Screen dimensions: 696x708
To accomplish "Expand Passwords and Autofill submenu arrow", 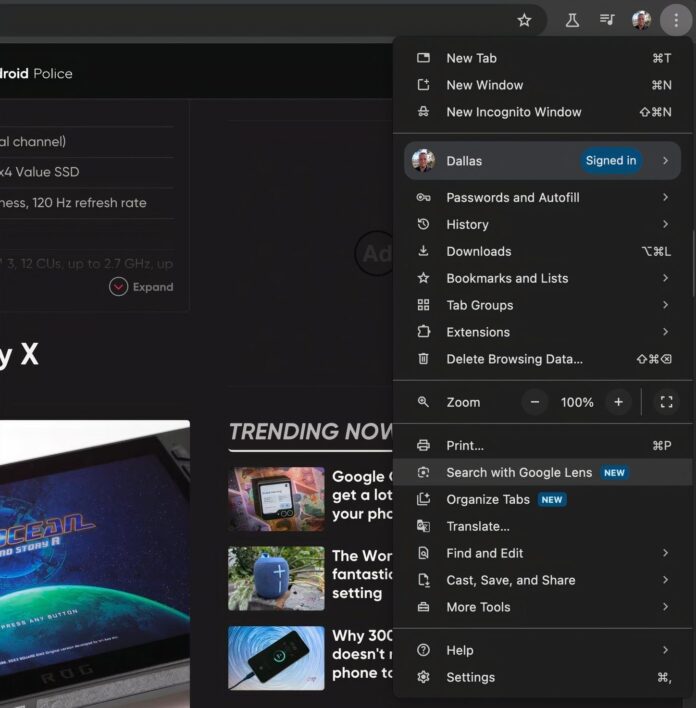I will coord(665,197).
